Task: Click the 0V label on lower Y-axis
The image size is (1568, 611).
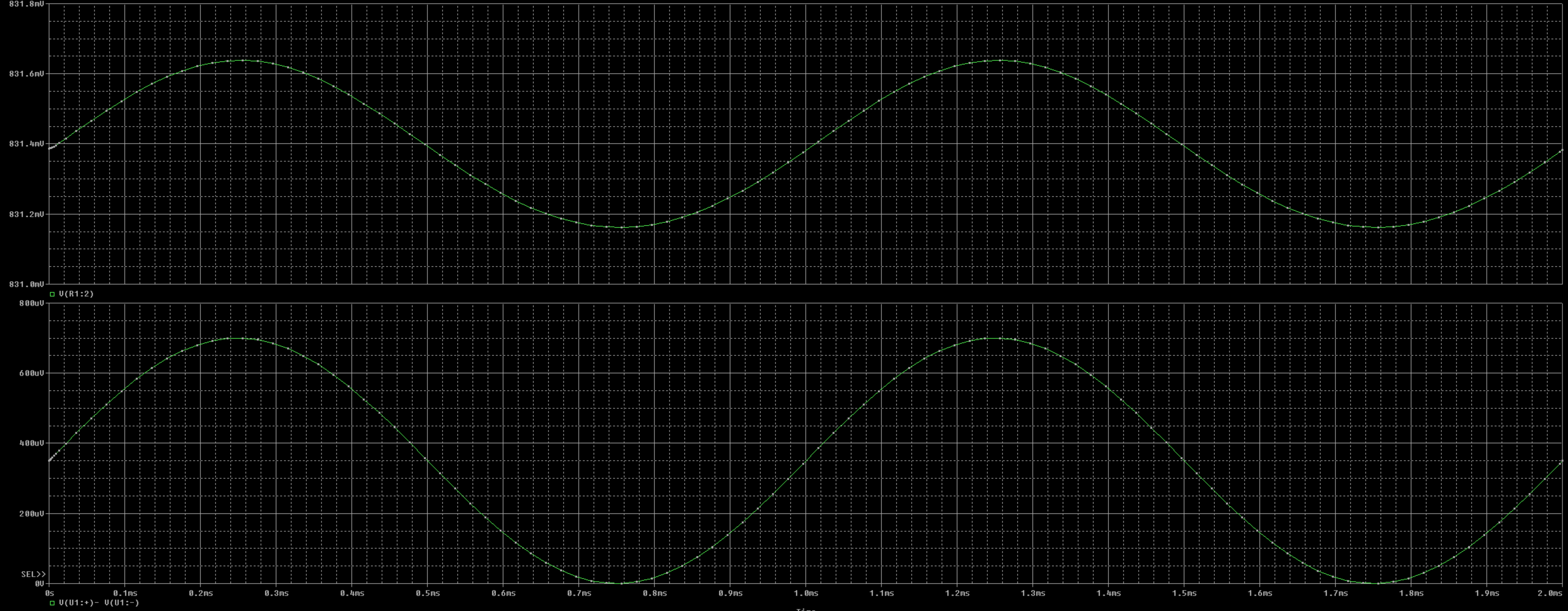Action: pyautogui.click(x=39, y=584)
